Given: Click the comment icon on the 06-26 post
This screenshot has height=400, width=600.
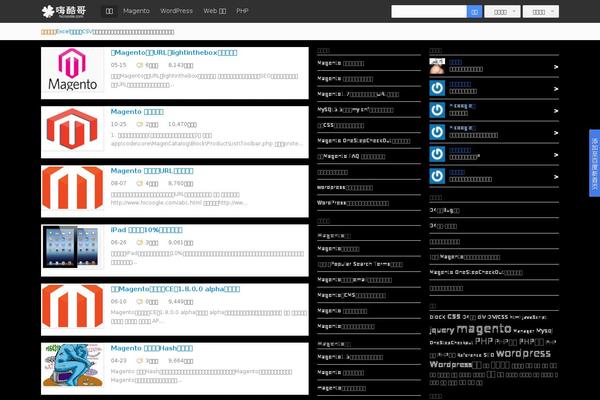Looking at the screenshot, I should 140,243.
